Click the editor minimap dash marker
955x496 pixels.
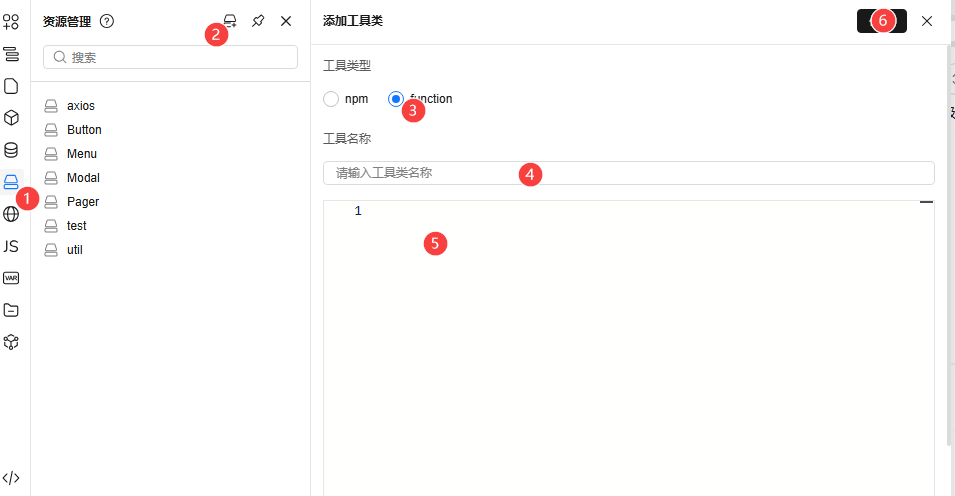[x=926, y=202]
